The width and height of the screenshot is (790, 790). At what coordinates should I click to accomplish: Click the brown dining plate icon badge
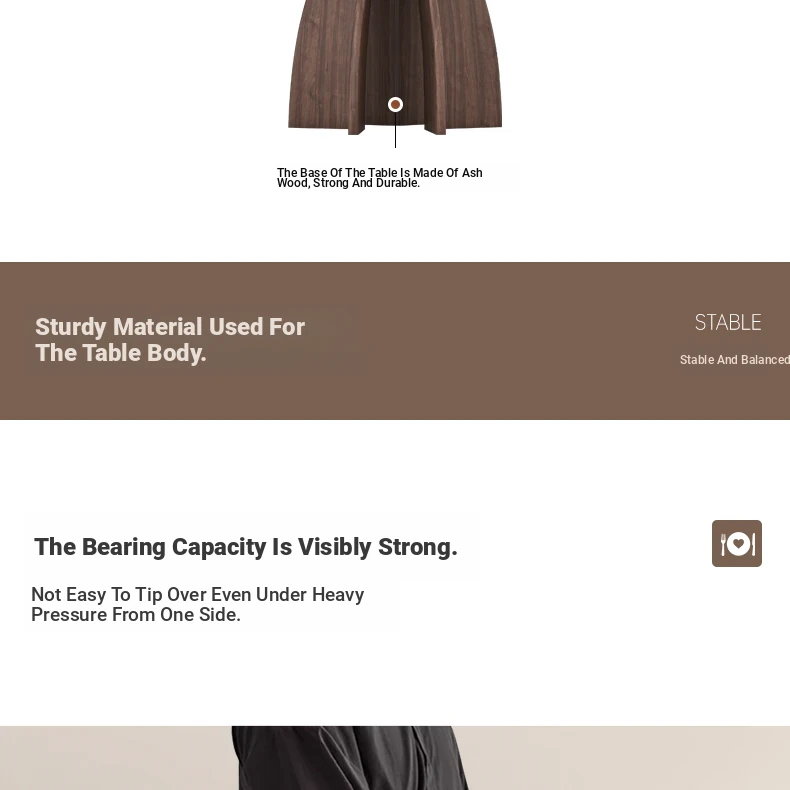pyautogui.click(x=737, y=543)
